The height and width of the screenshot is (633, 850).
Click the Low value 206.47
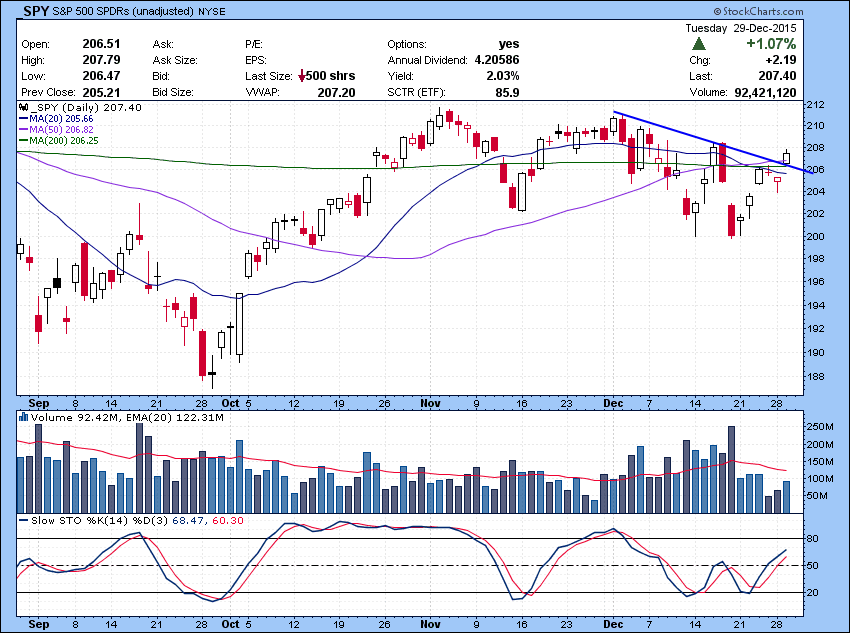(x=101, y=76)
